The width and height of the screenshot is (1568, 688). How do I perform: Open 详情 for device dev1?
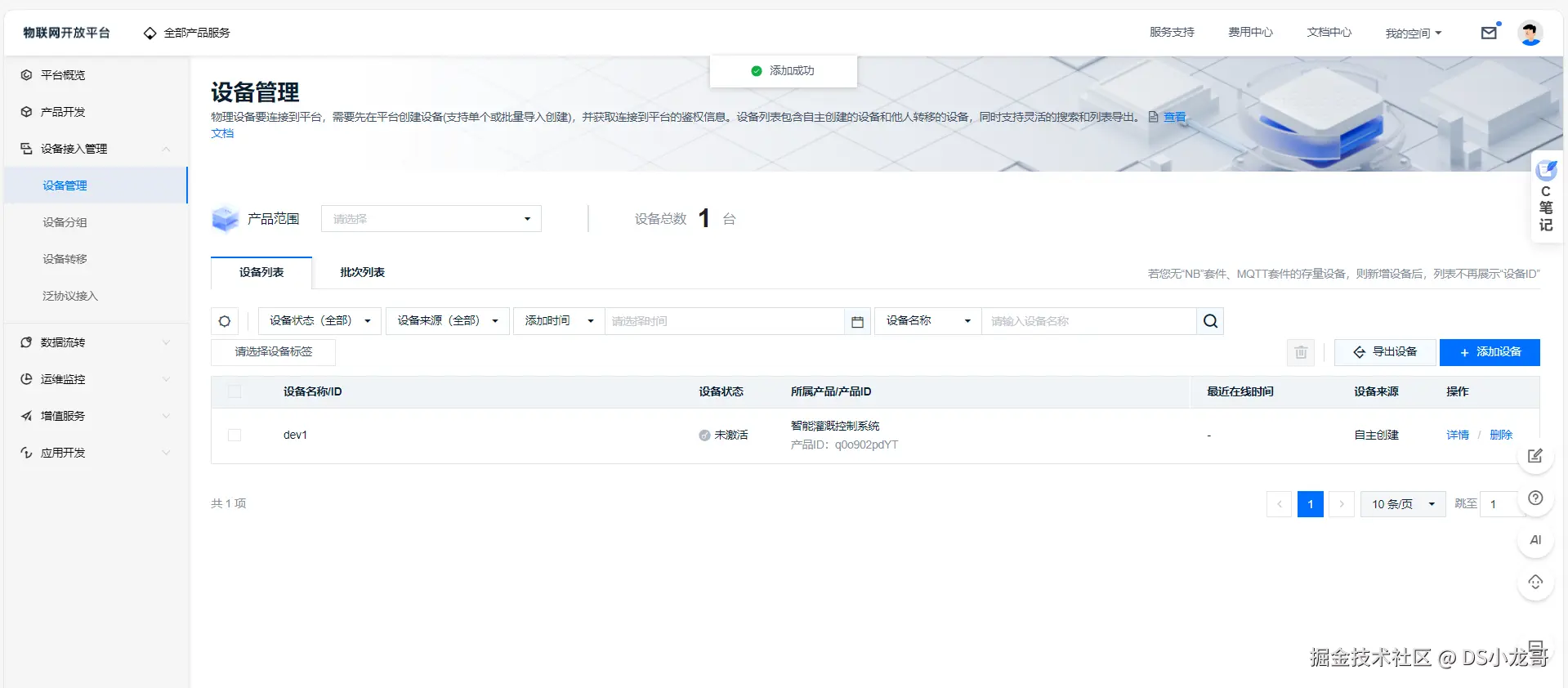pos(1458,436)
